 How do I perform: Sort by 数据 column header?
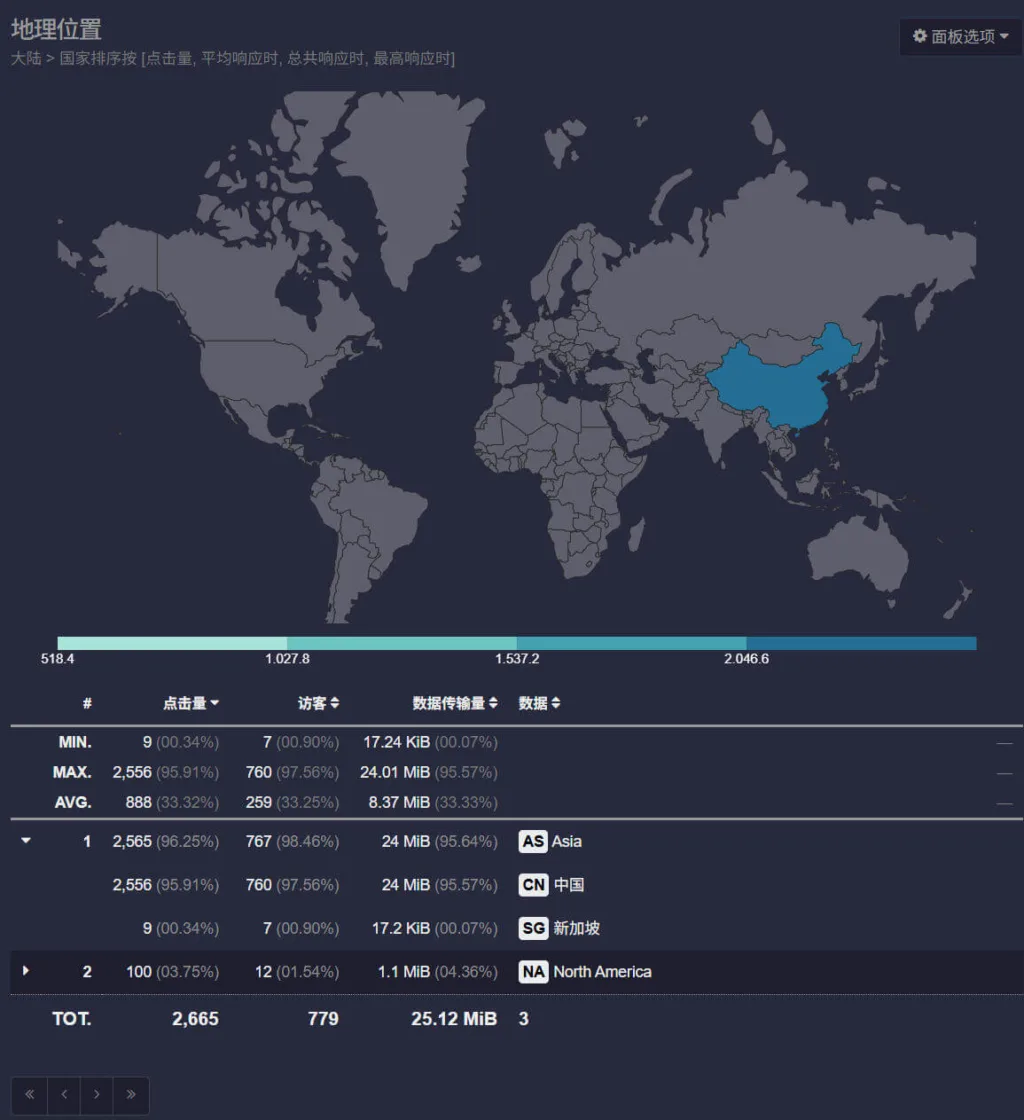(x=539, y=703)
